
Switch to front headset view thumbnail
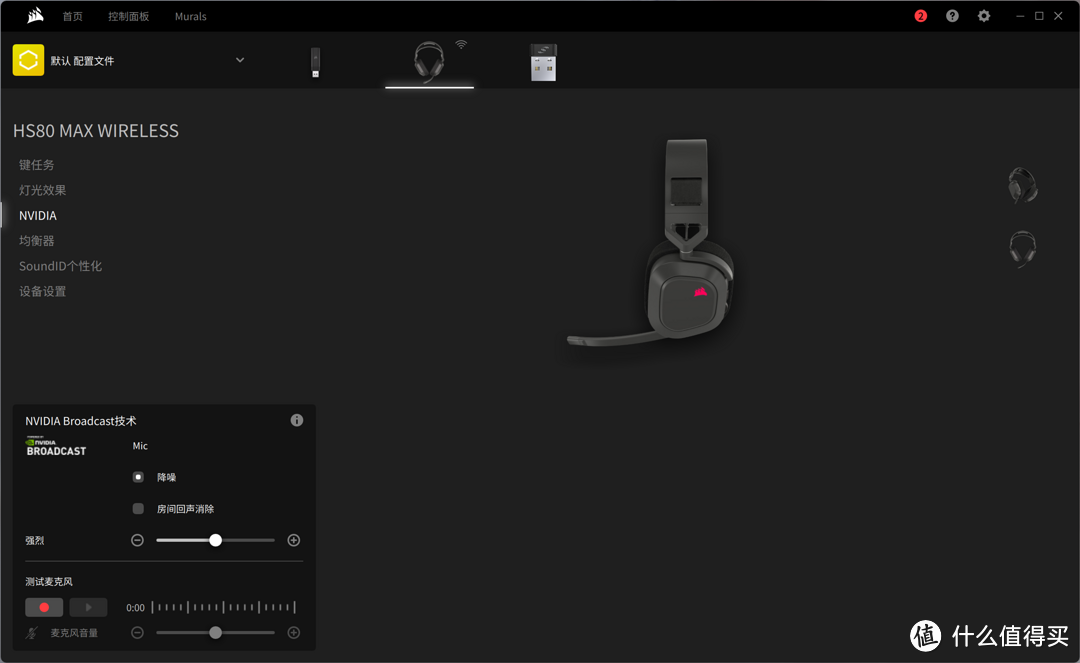click(1023, 249)
